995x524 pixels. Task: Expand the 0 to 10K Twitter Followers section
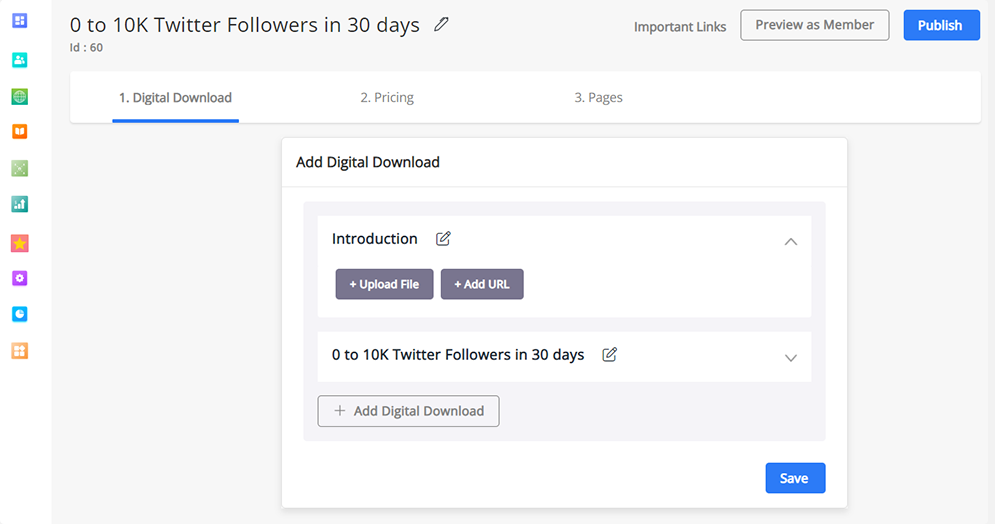(791, 358)
